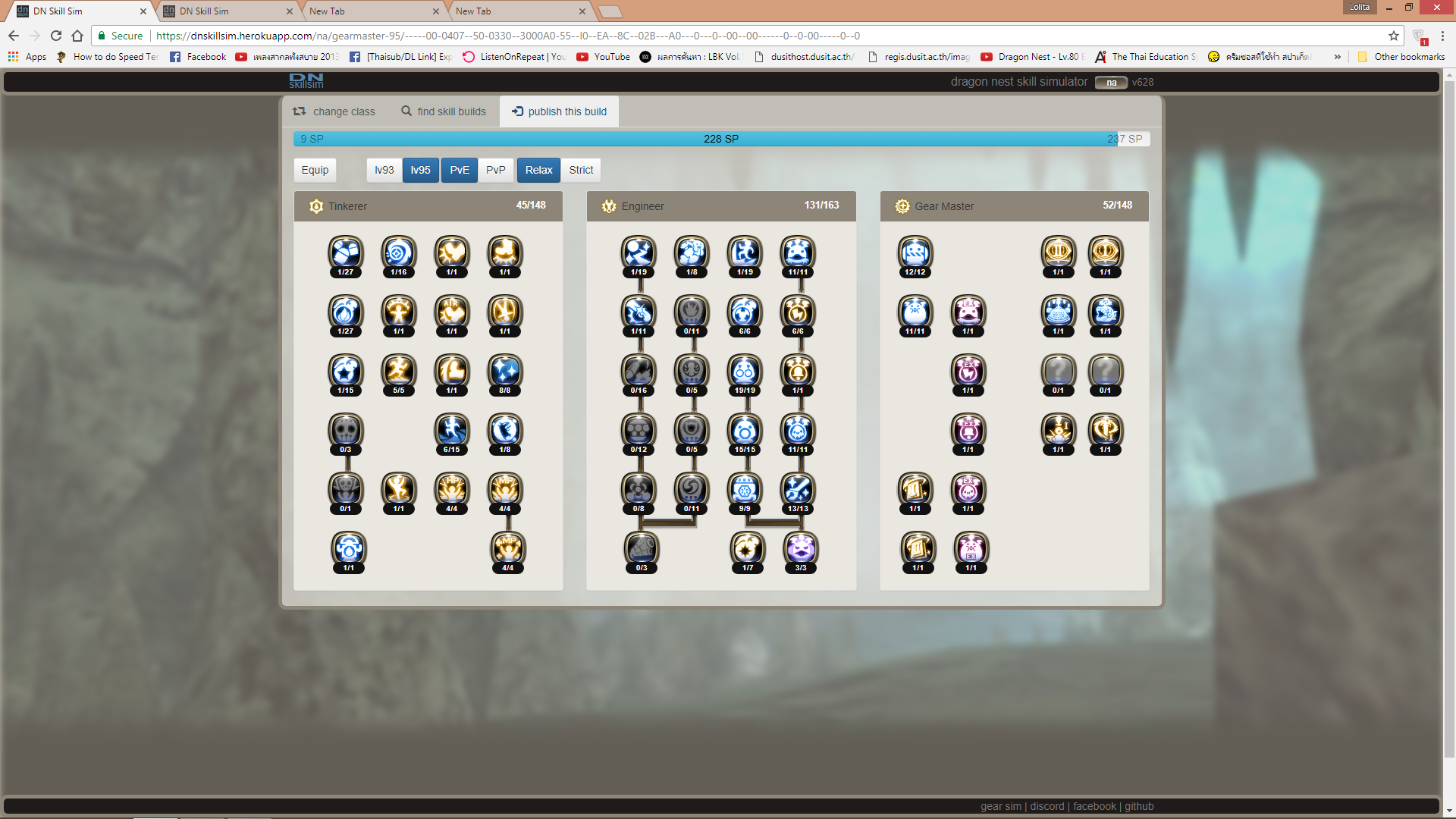Select the Relax mode button

[x=538, y=170]
